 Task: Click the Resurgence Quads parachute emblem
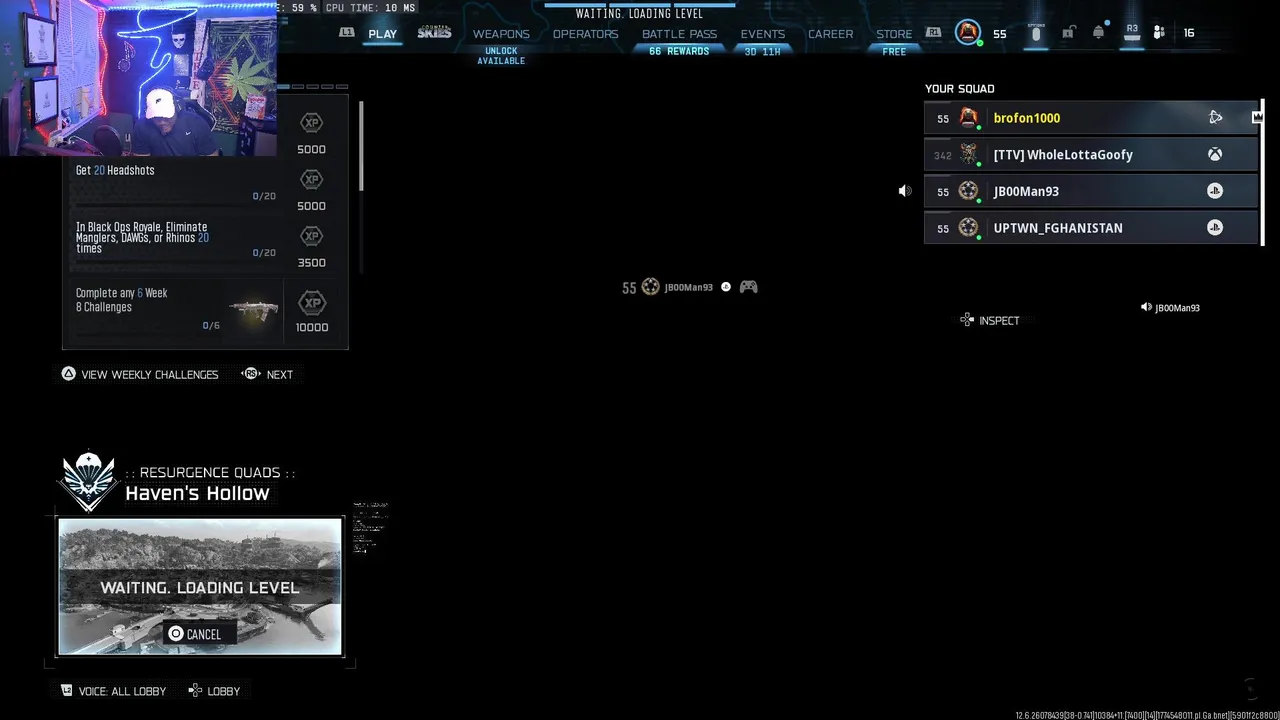pyautogui.click(x=89, y=482)
